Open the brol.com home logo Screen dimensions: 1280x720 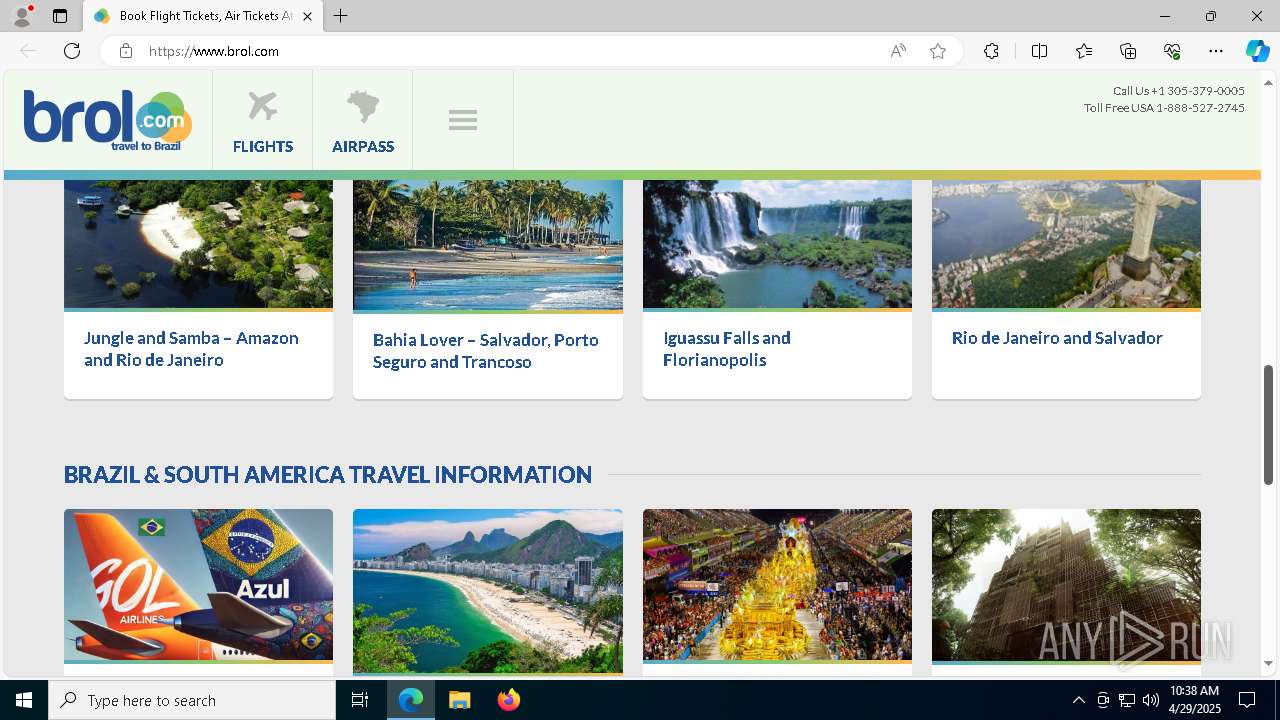108,120
